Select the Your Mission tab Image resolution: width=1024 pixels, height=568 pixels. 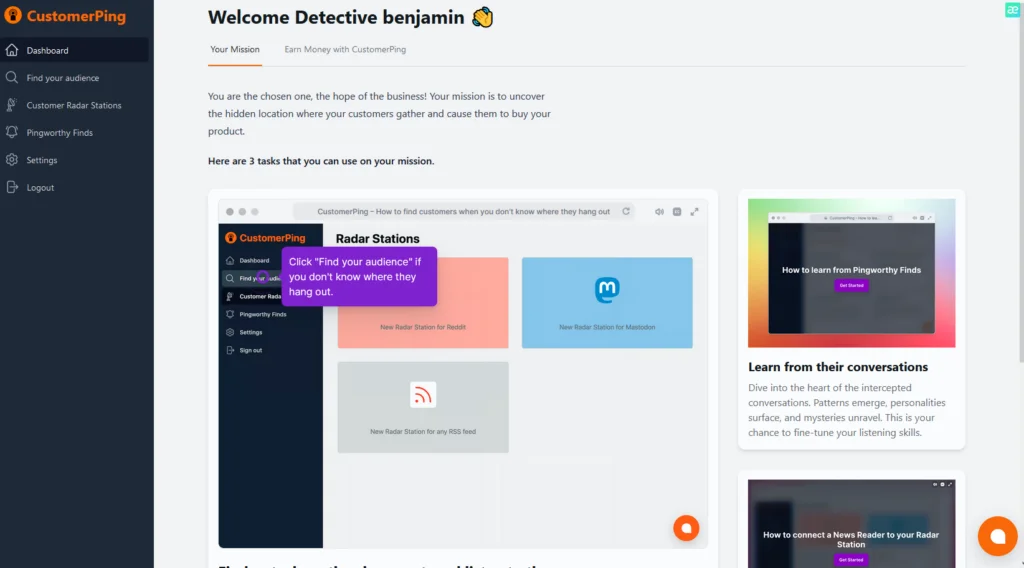coord(234,50)
